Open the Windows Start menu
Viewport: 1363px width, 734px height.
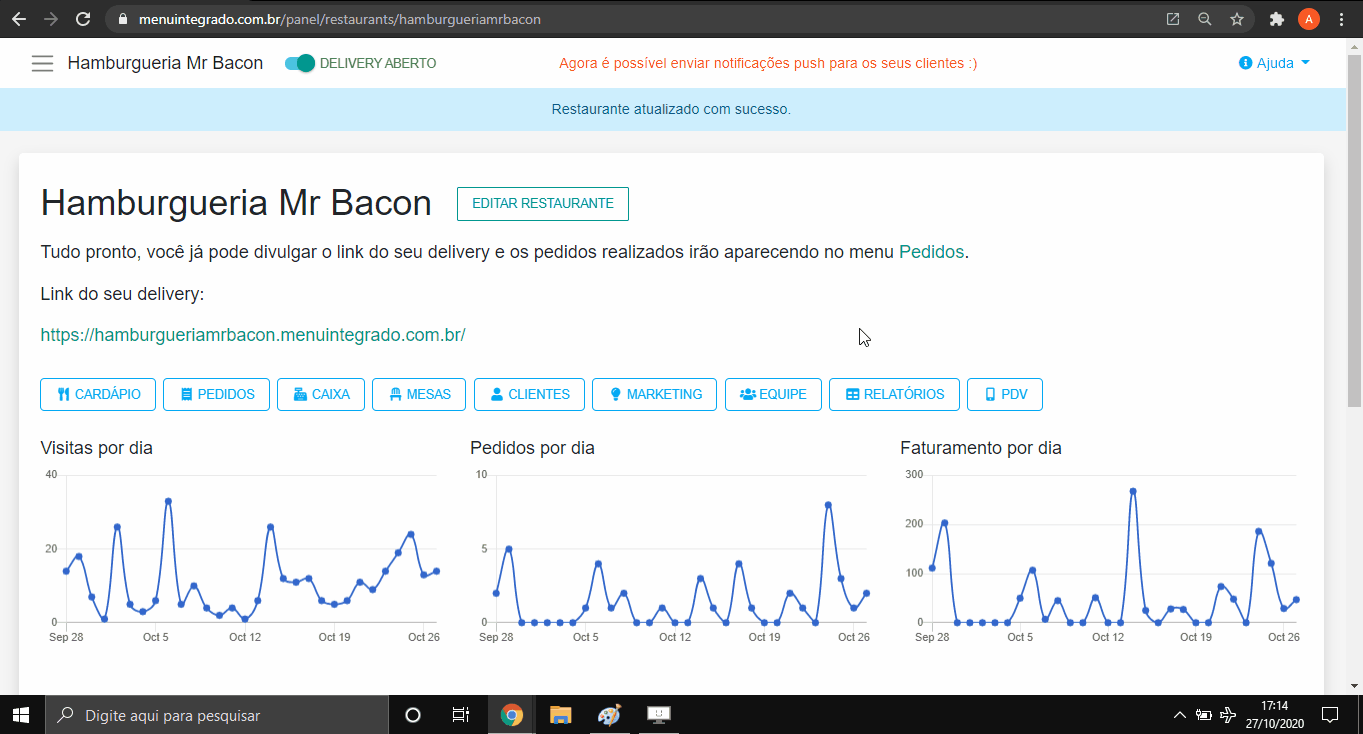(19, 714)
